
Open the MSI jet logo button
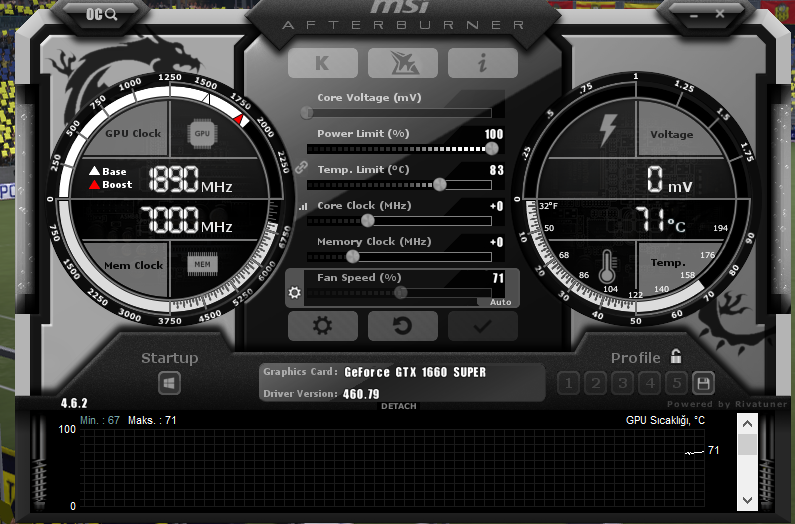click(403, 63)
